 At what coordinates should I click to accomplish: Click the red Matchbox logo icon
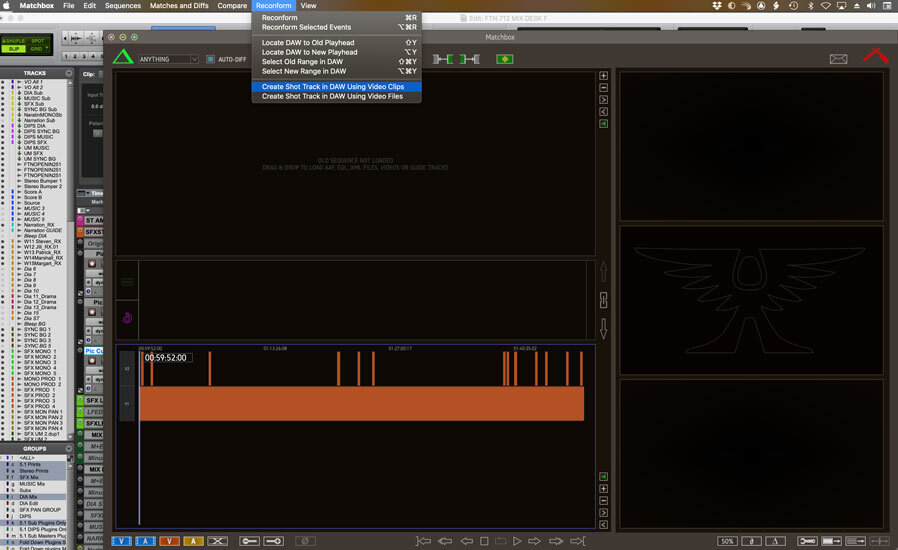point(876,56)
